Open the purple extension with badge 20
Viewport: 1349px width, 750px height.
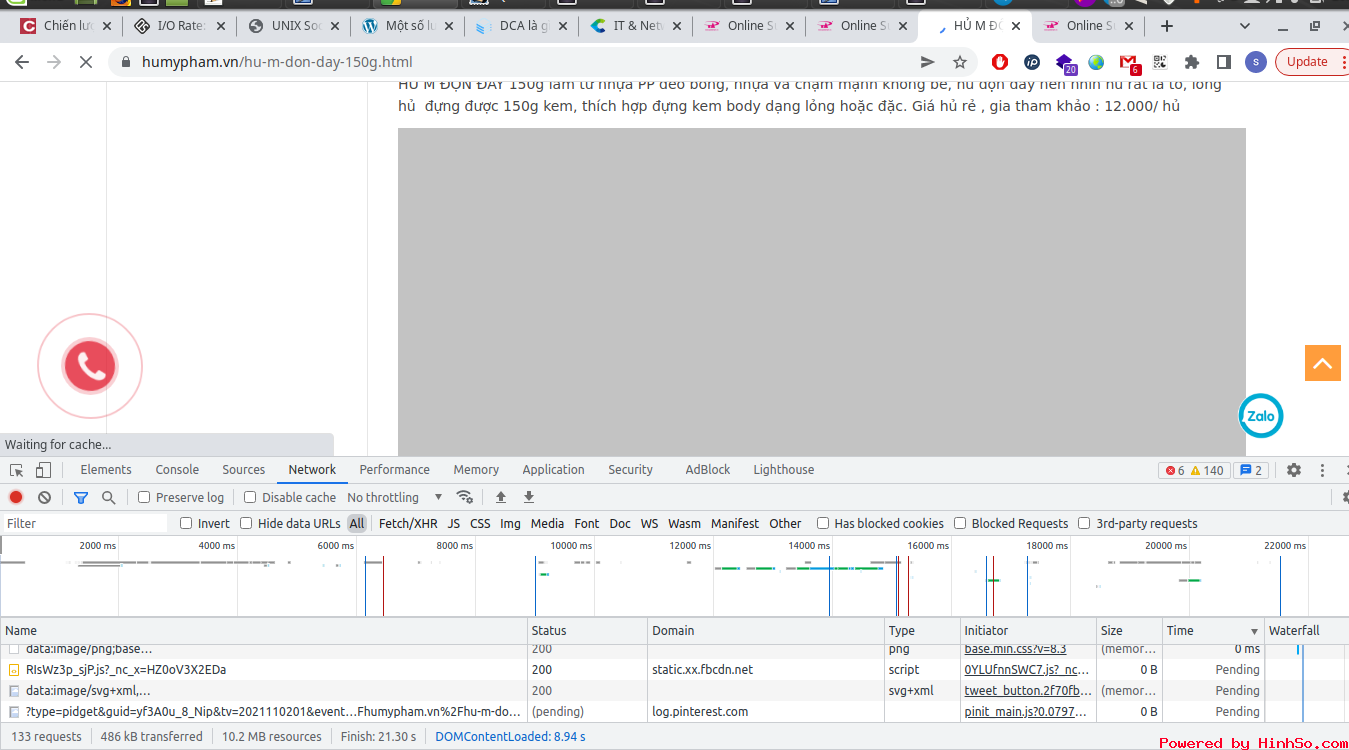(x=1065, y=63)
